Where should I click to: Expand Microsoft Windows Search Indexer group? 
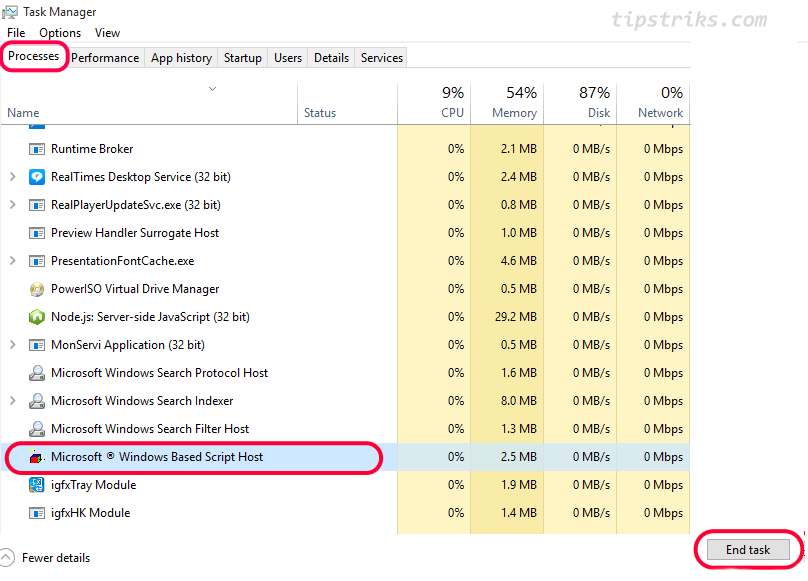[x=13, y=401]
